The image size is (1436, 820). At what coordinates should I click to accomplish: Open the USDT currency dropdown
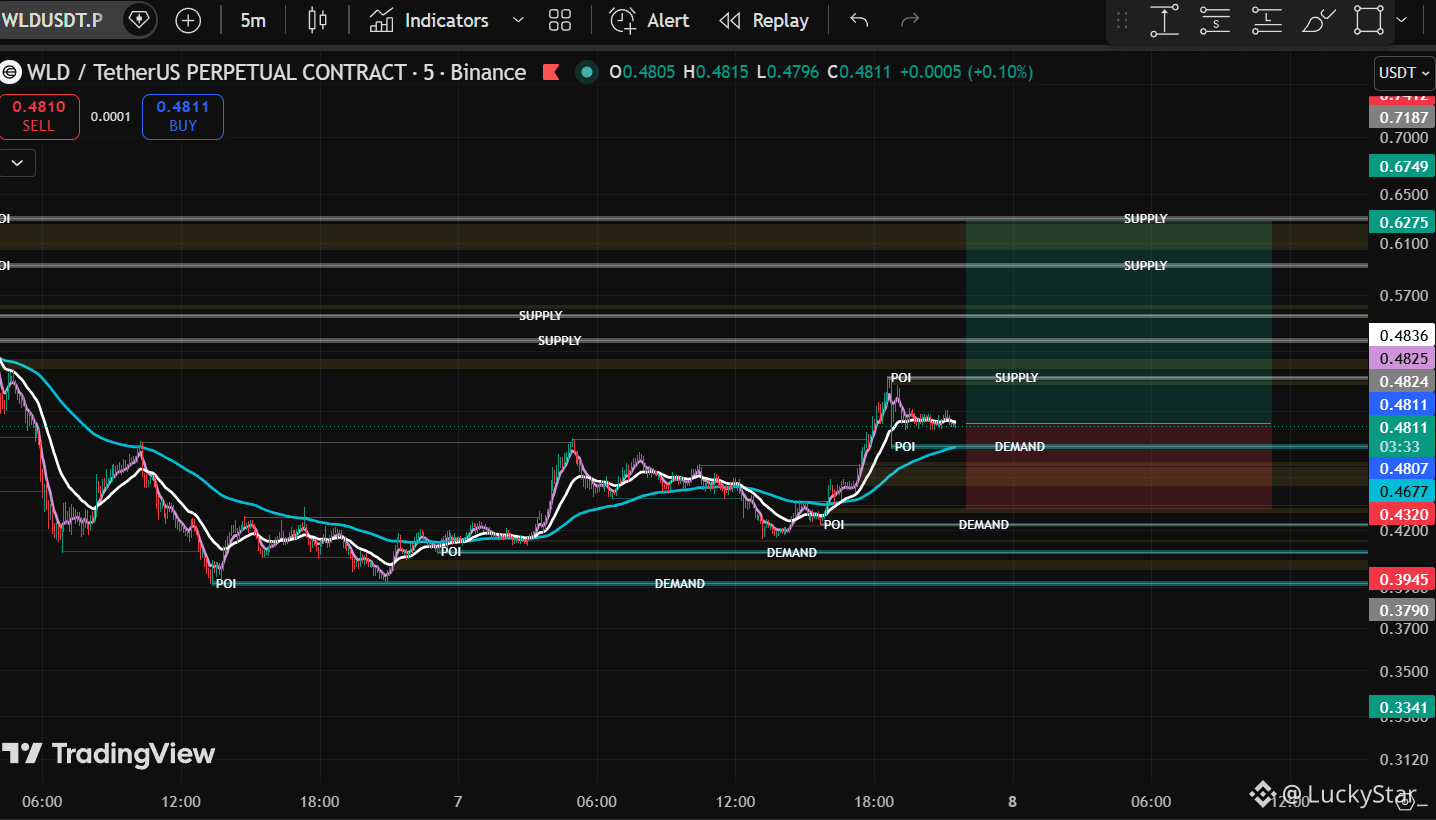click(1404, 73)
